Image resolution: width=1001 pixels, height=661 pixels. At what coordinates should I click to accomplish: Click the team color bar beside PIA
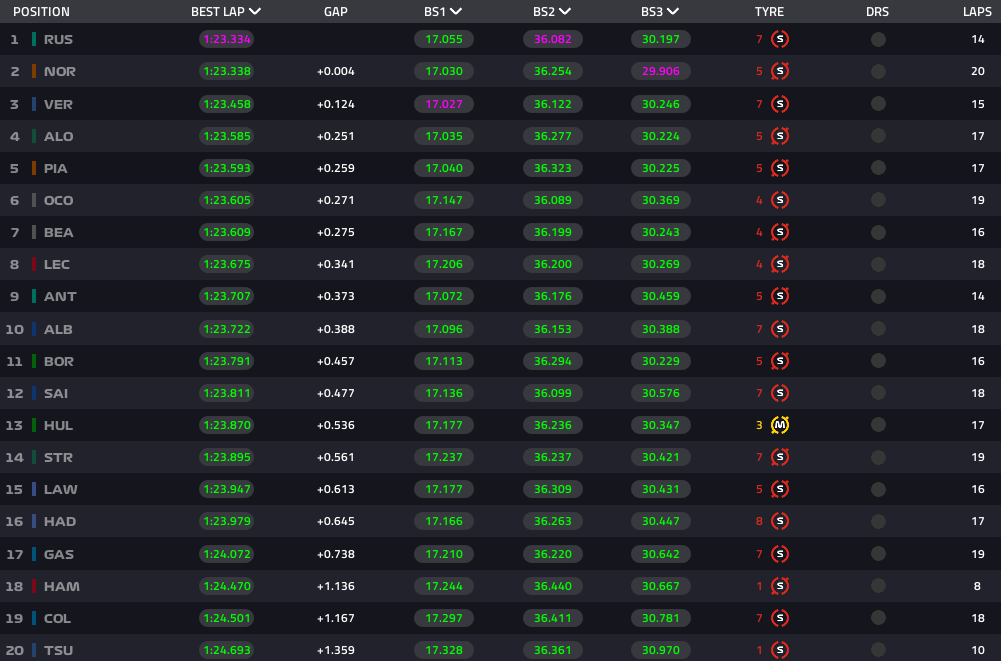(x=34, y=168)
